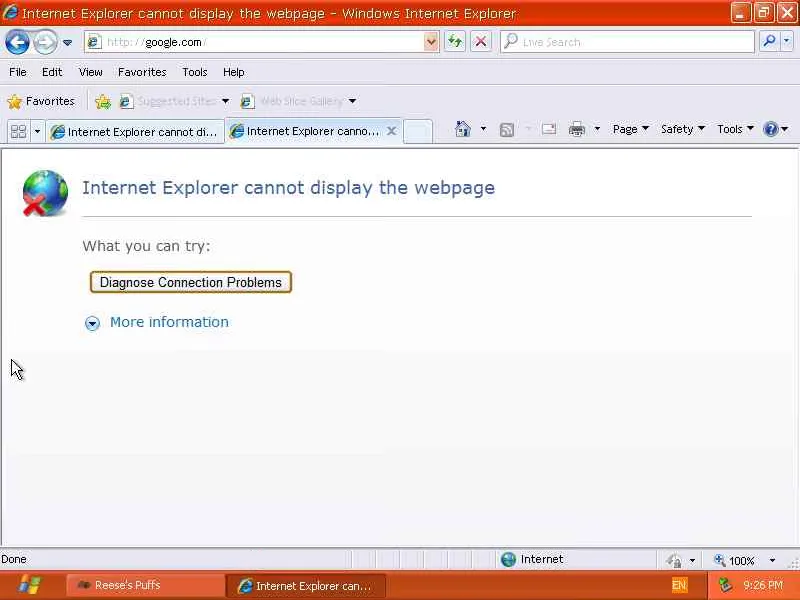Switch to the first Internet Explorer cannot di... tab
Viewport: 800px width, 600px height.
(135, 132)
